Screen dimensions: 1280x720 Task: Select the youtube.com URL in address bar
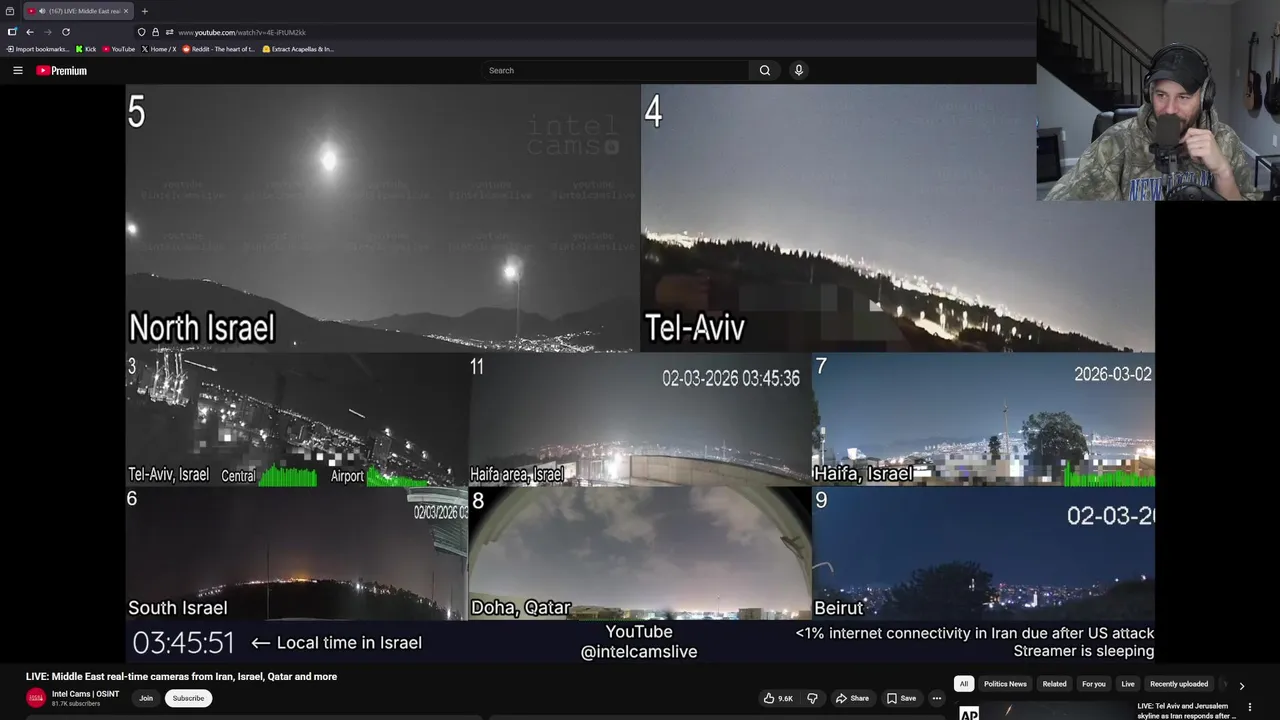242,32
